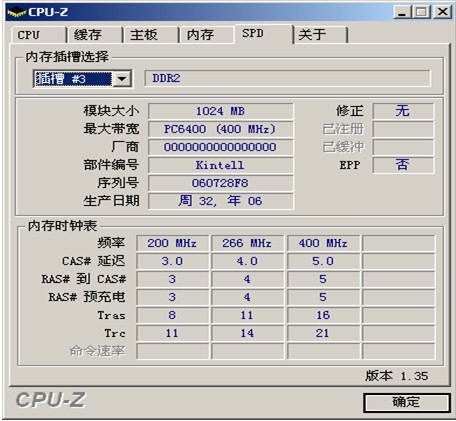Viewport: 456px width, 421px height.
Task: Expand the 插槽 #3 slot dropdown arrow
Action: point(122,79)
